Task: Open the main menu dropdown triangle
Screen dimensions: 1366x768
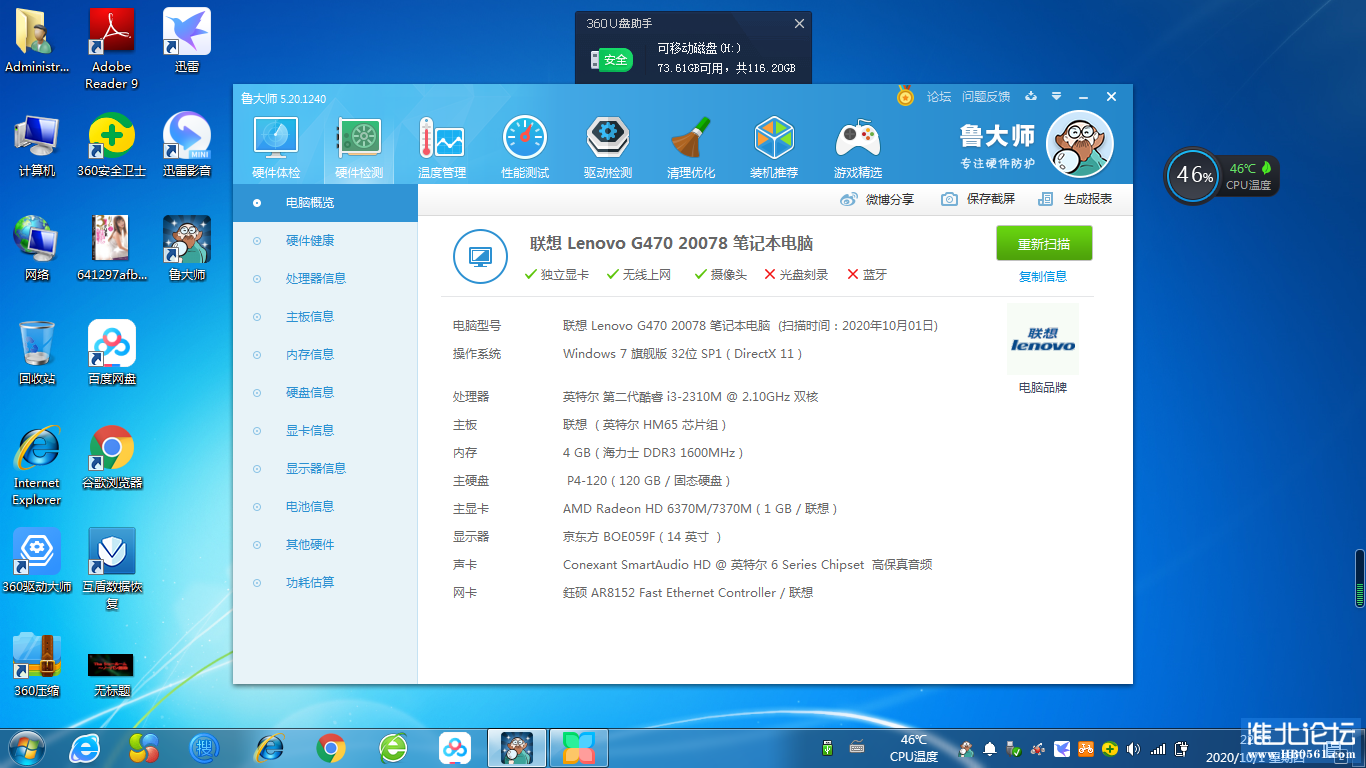Action: 1056,97
